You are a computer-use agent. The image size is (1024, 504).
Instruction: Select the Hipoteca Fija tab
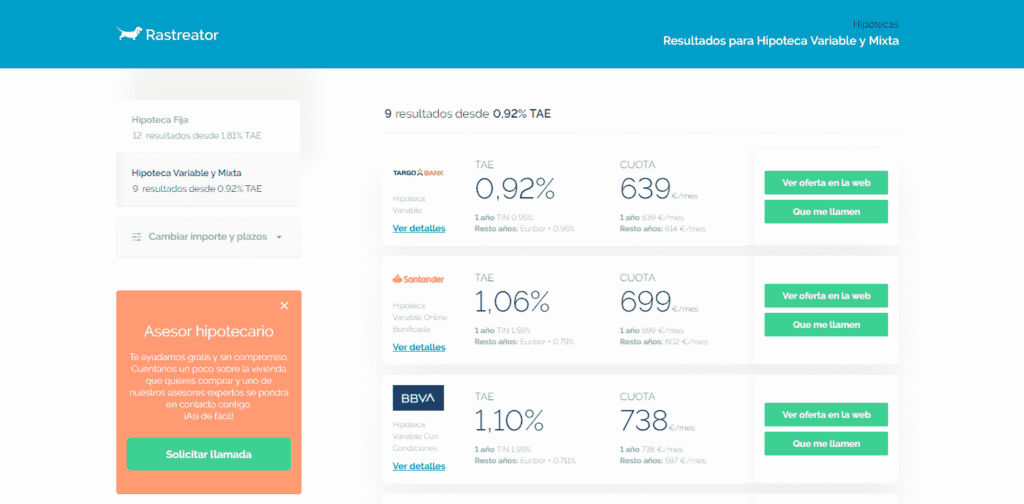208,127
